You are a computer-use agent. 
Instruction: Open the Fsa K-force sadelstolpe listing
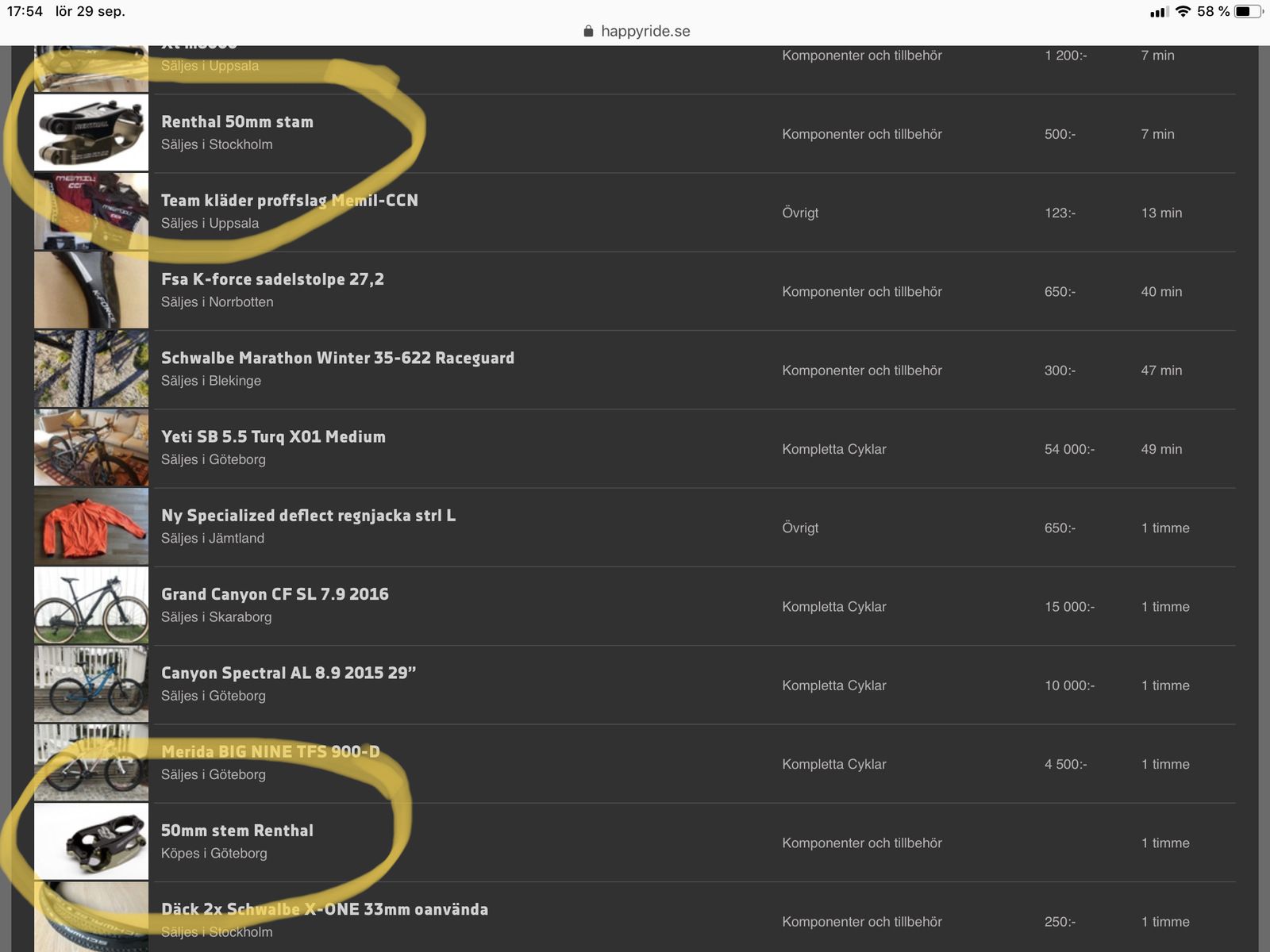point(272,279)
